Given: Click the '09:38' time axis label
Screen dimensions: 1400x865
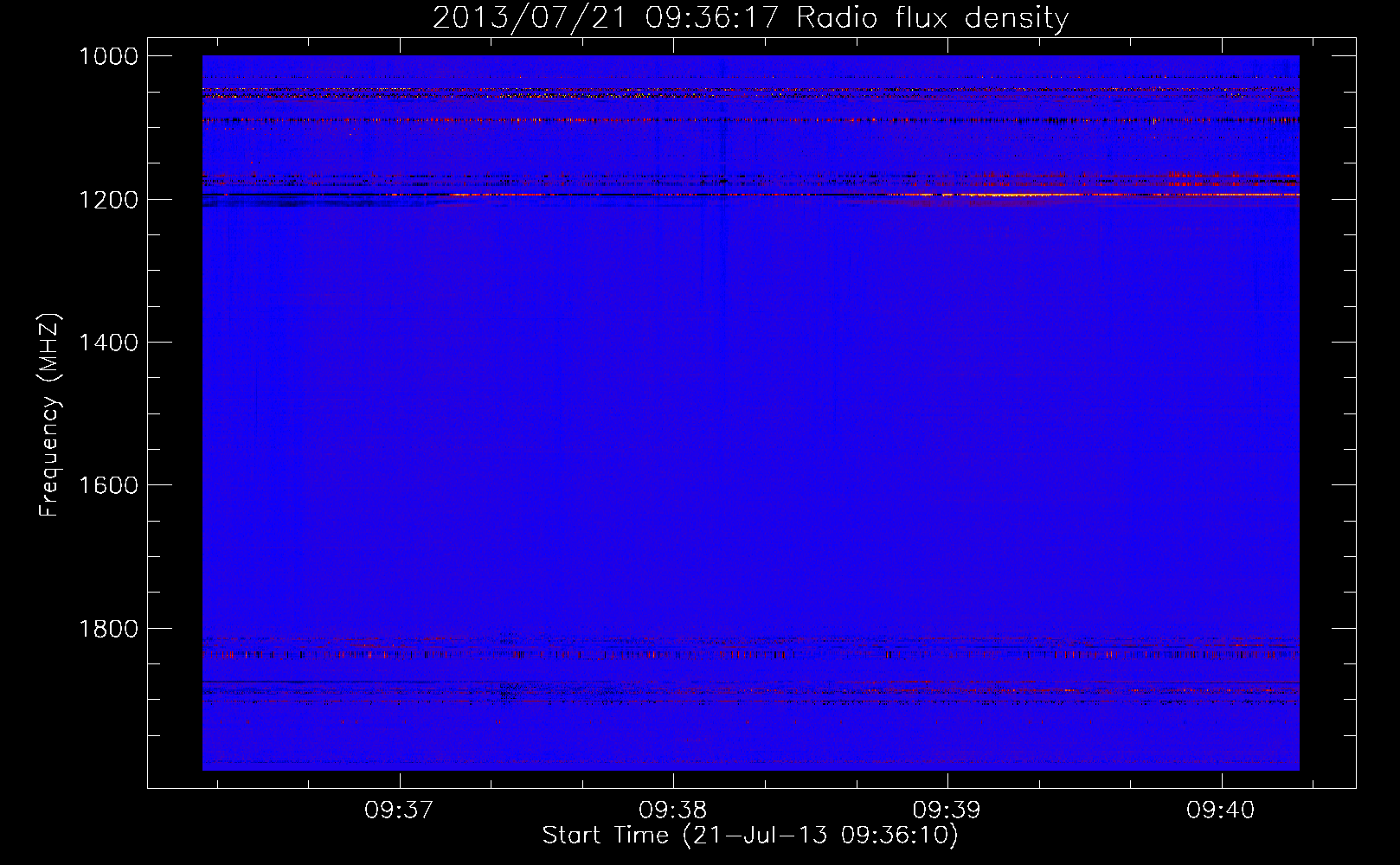Looking at the screenshot, I should [672, 811].
